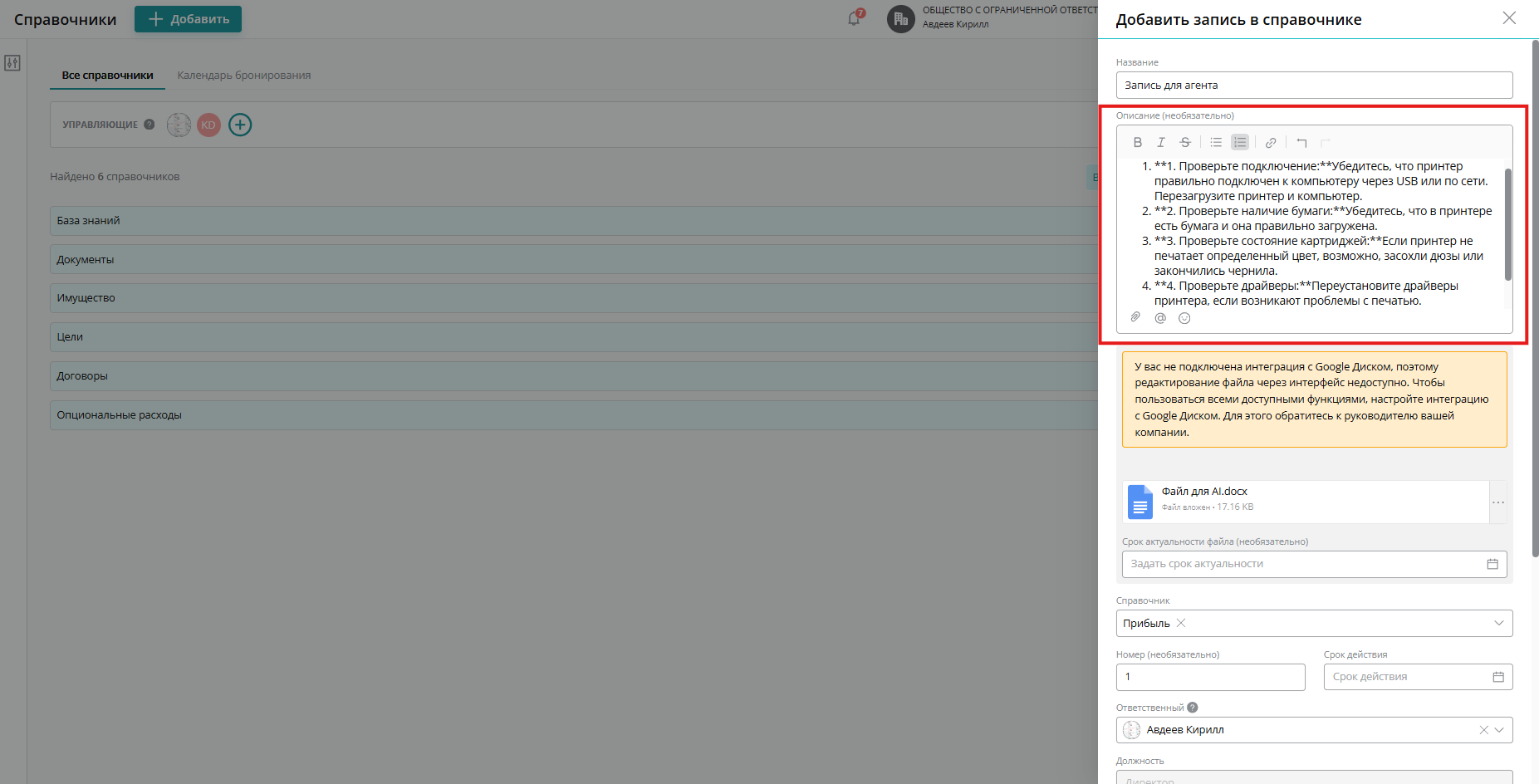Screen dimensions: 1539x784
Task: Toggle bold formatting in the description editor
Action: click(x=1137, y=143)
